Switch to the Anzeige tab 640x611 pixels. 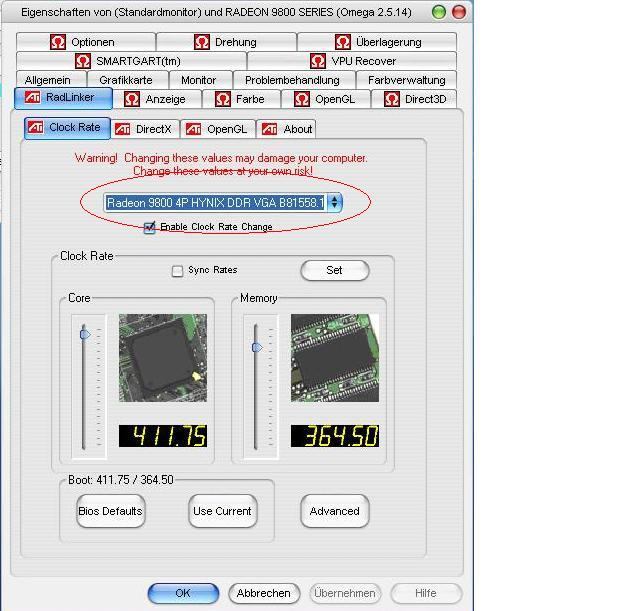click(157, 99)
